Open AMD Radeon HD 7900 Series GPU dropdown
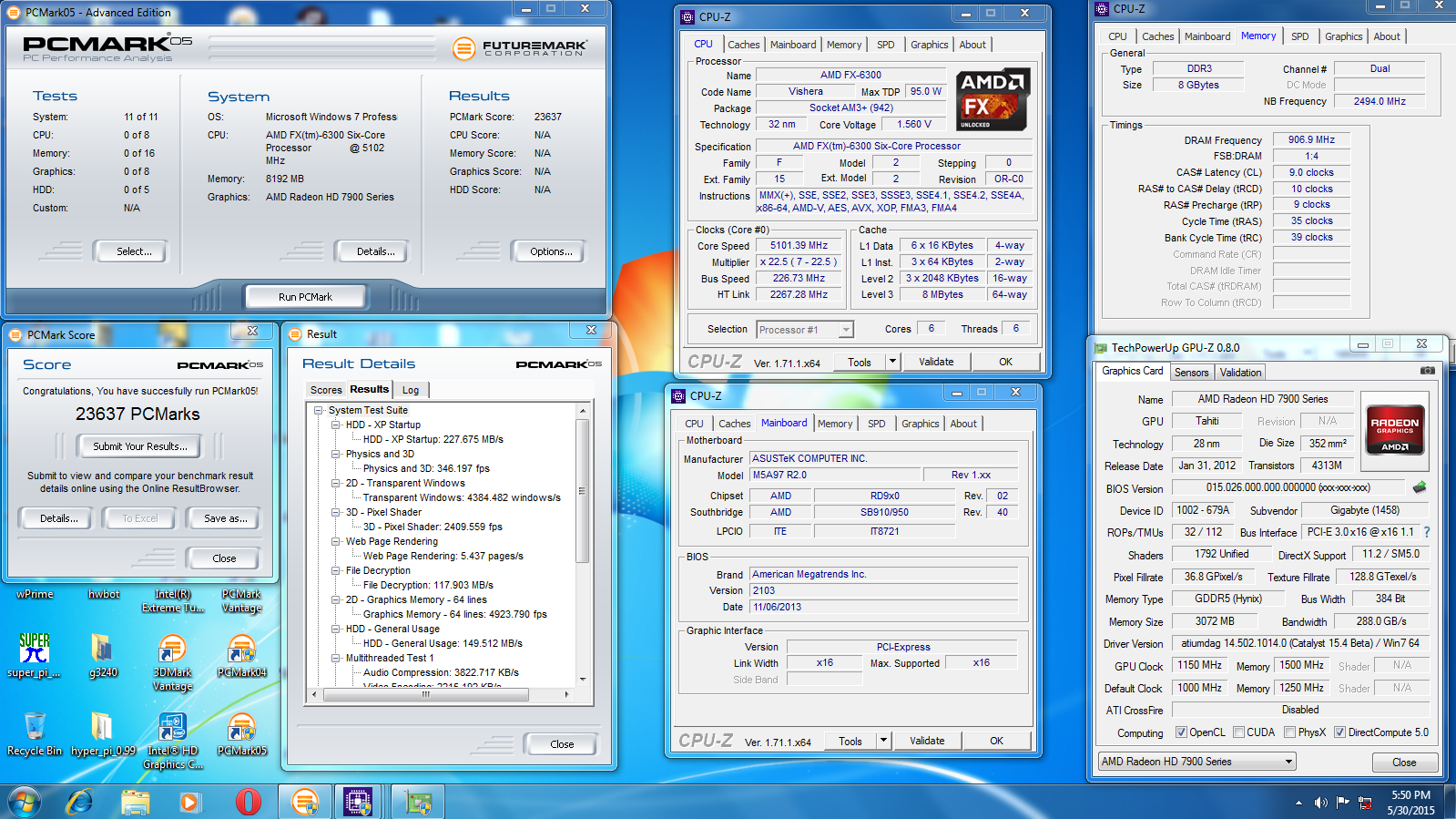Viewport: 1456px width, 819px height. [1196, 762]
